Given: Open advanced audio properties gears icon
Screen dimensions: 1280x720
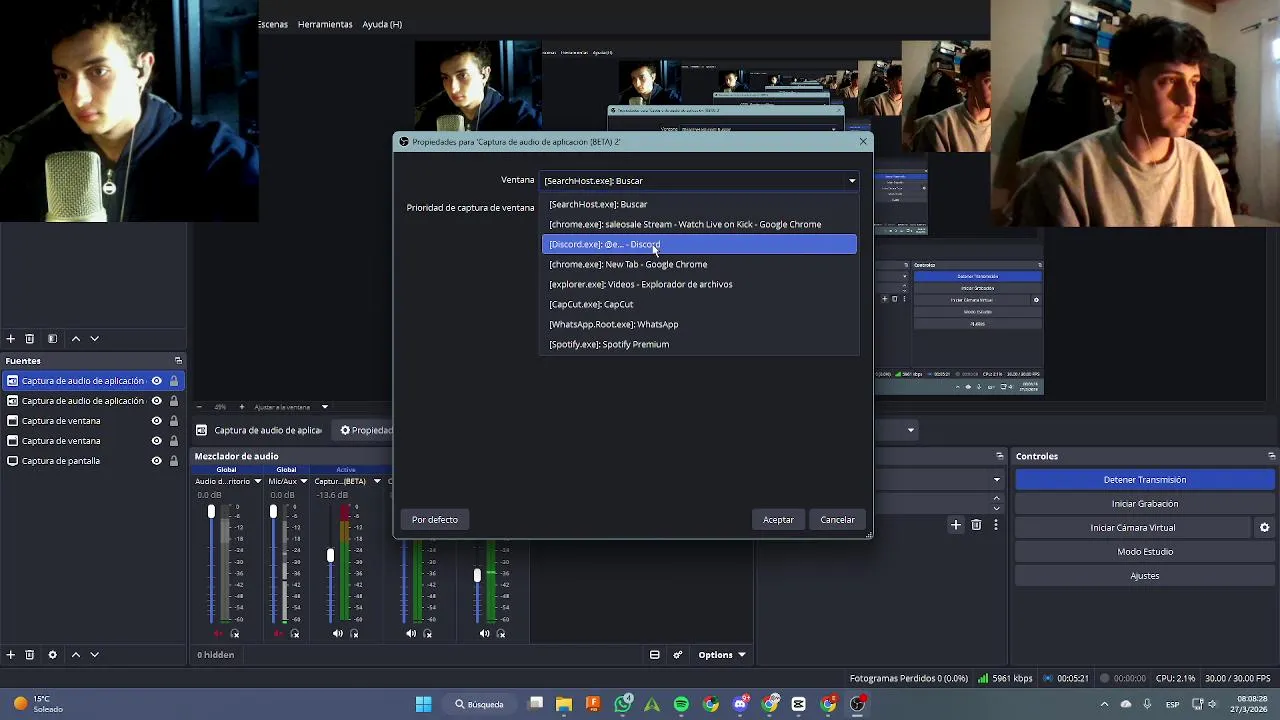Looking at the screenshot, I should coord(678,655).
